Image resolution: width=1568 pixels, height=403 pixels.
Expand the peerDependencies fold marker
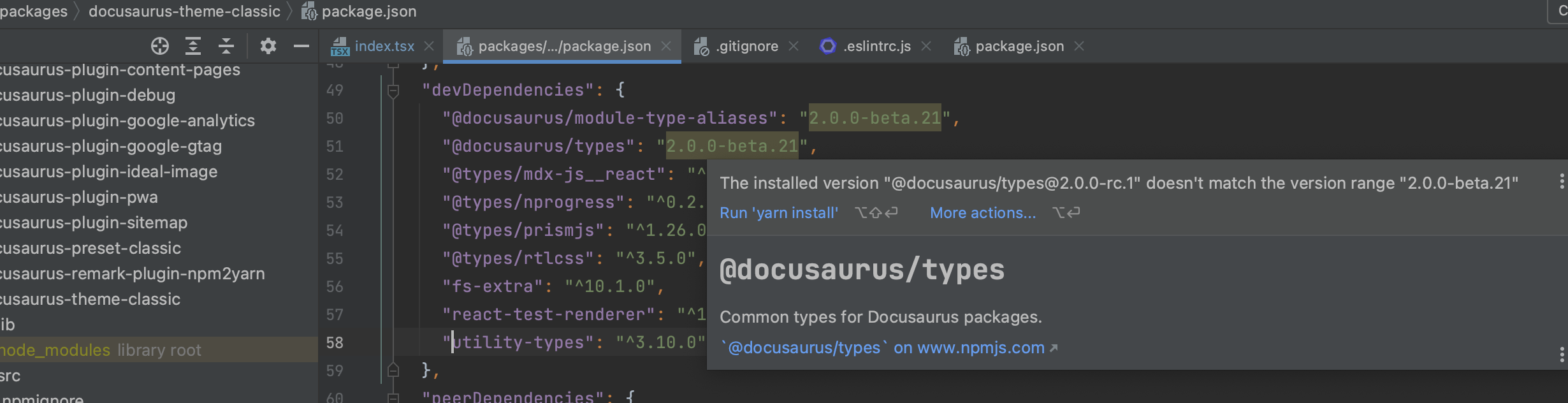pyautogui.click(x=393, y=397)
